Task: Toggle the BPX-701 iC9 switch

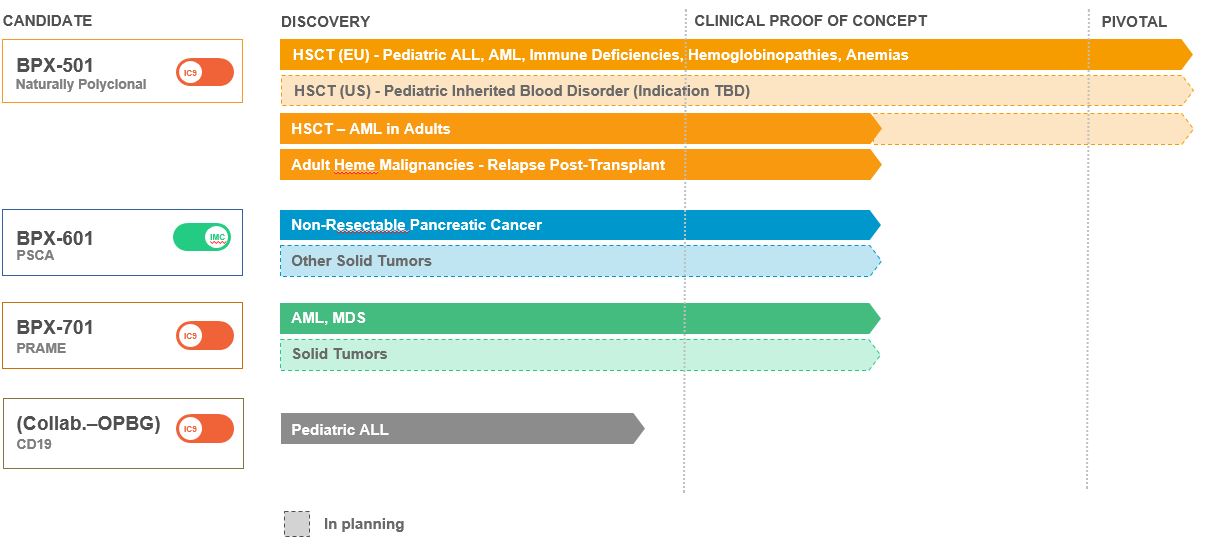Action: click(205, 336)
